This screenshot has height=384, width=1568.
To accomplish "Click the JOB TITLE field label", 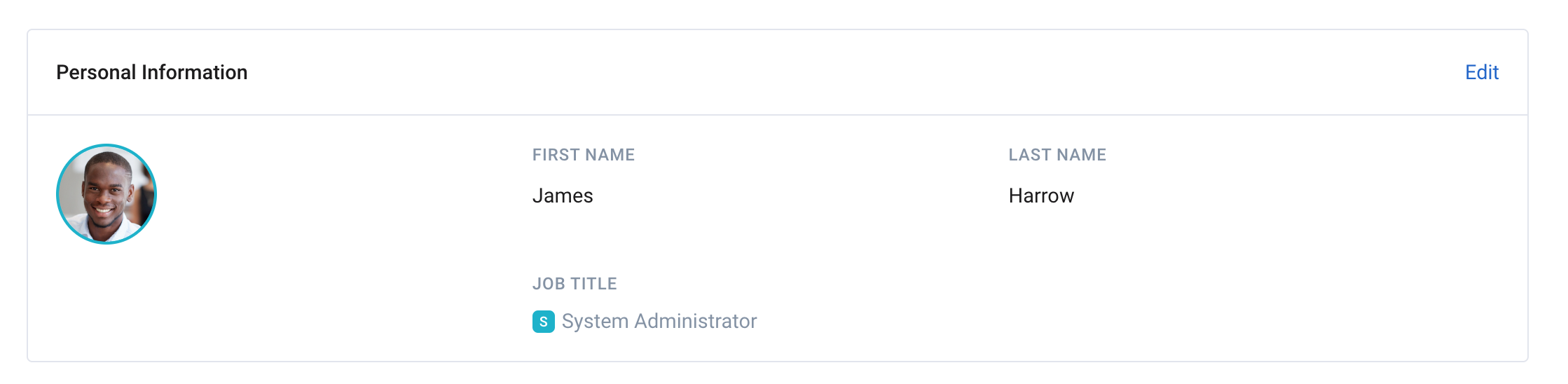I will (x=575, y=284).
